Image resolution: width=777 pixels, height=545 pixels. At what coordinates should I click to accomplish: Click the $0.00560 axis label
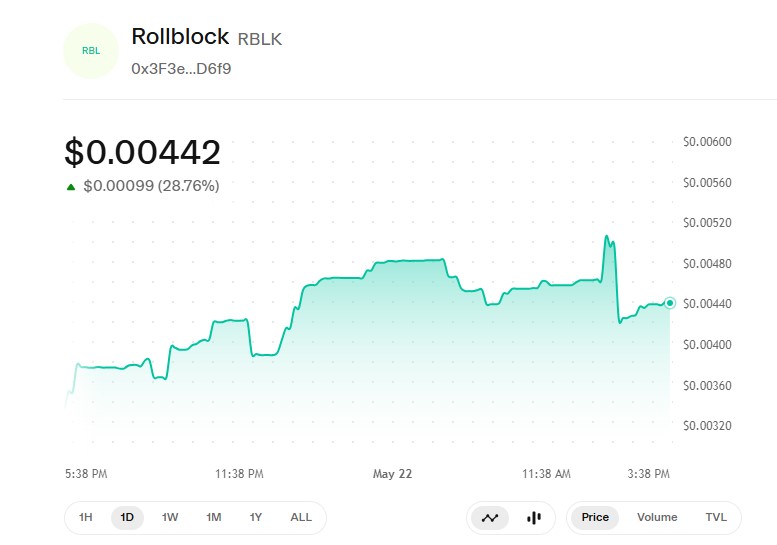(x=707, y=183)
